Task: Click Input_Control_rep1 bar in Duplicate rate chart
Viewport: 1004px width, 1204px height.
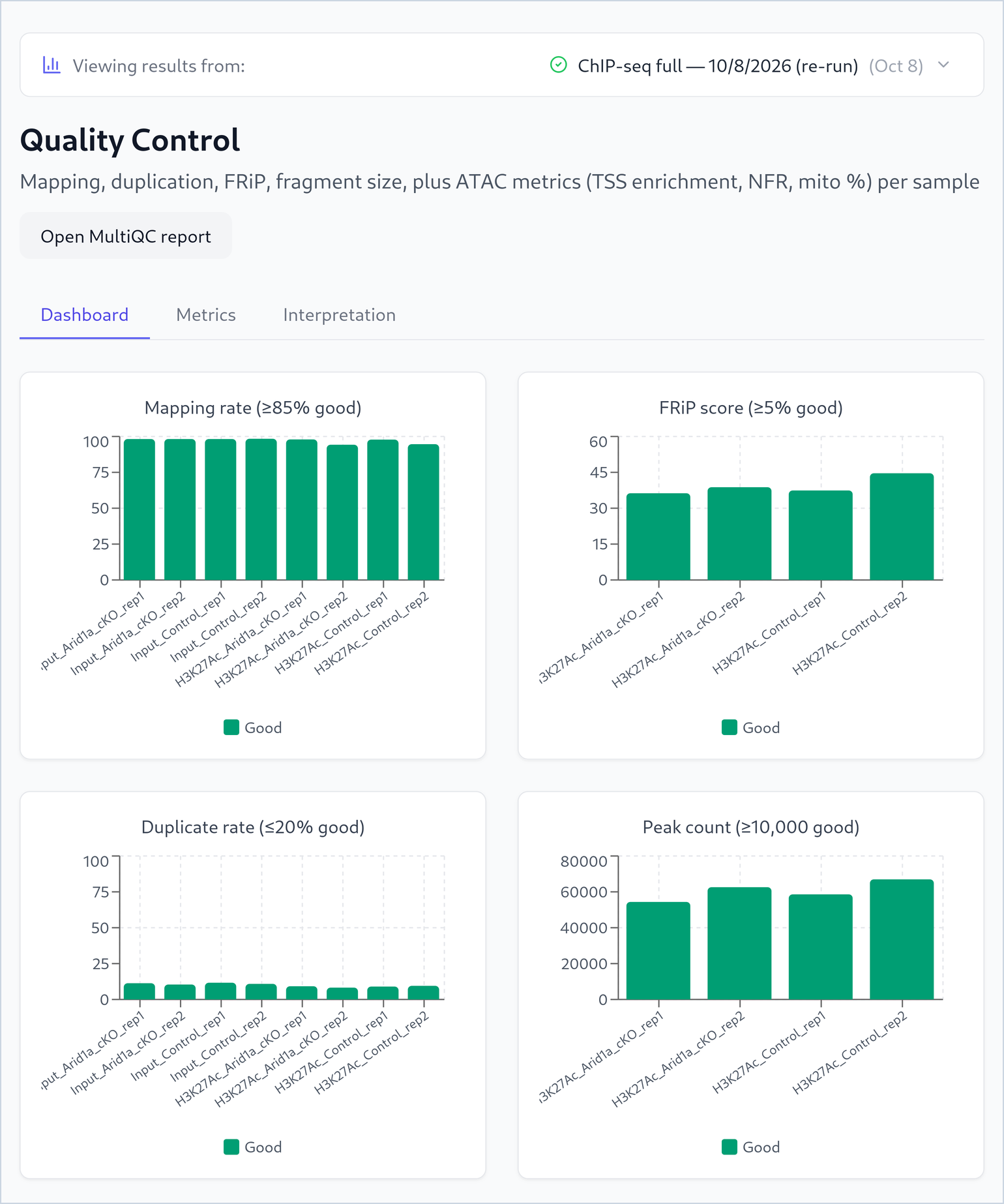Action: pos(221,991)
